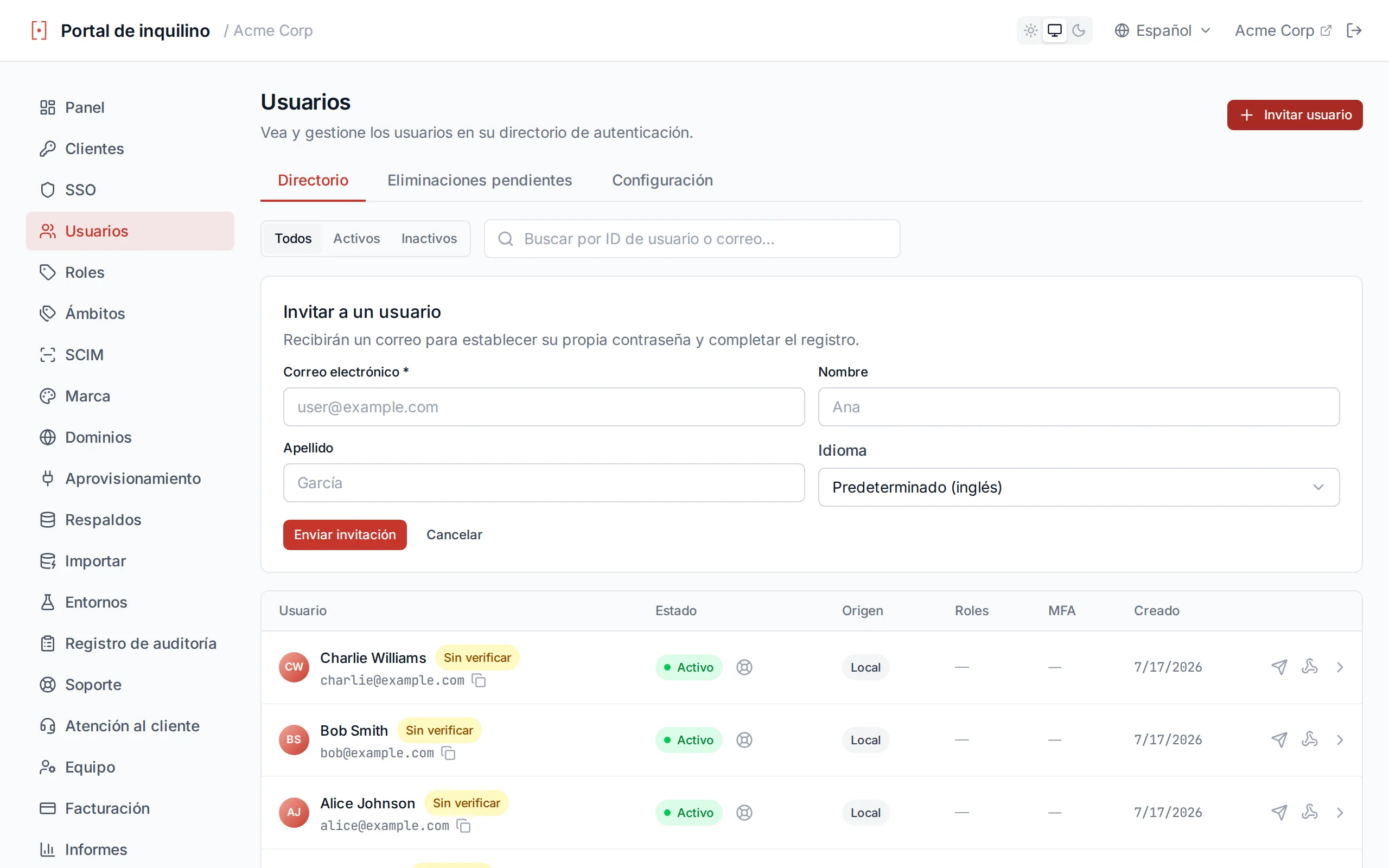The image size is (1389, 868).
Task: Click webhook icon in Charlie Williams row
Action: click(x=1309, y=667)
